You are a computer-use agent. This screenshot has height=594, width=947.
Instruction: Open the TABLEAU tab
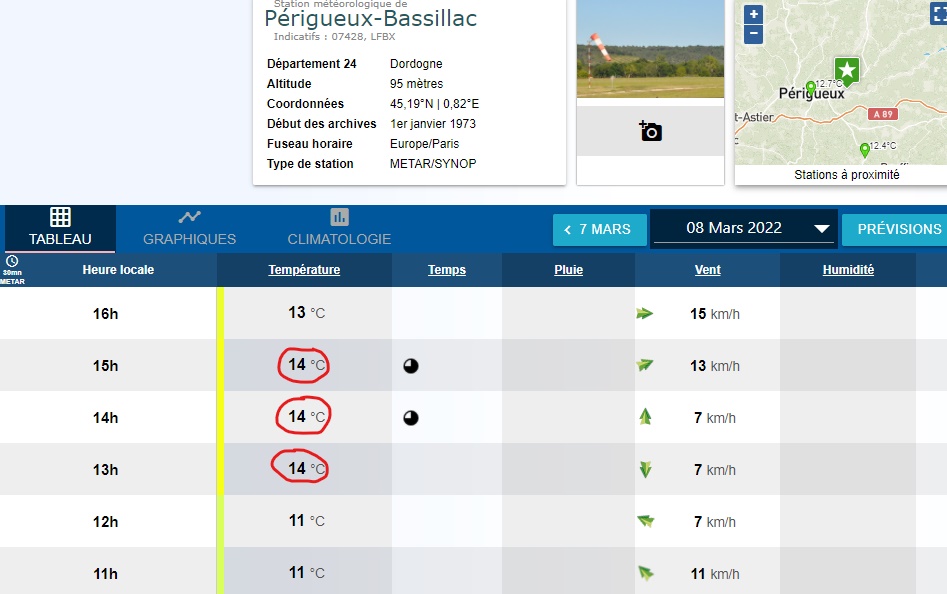pos(60,228)
